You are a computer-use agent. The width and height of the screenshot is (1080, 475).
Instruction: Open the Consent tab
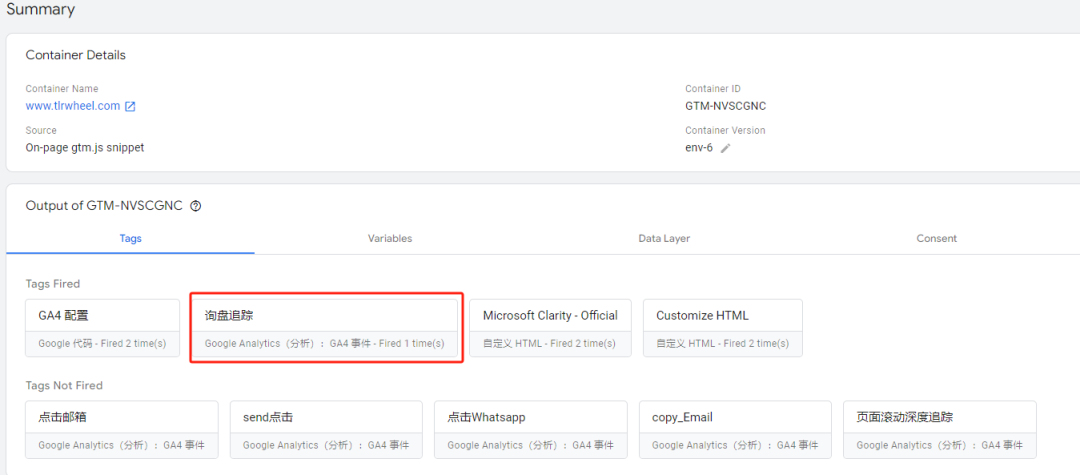tap(937, 238)
